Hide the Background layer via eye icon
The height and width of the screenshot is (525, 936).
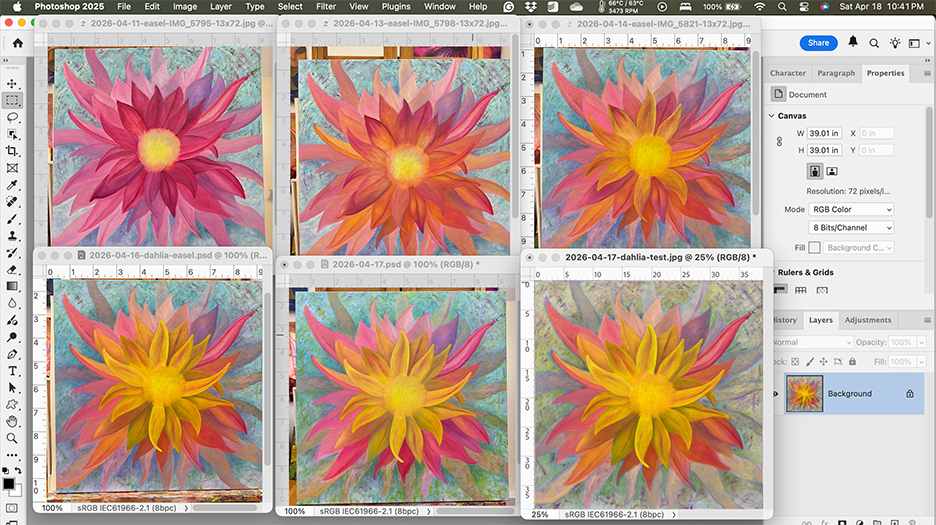[x=775, y=394]
